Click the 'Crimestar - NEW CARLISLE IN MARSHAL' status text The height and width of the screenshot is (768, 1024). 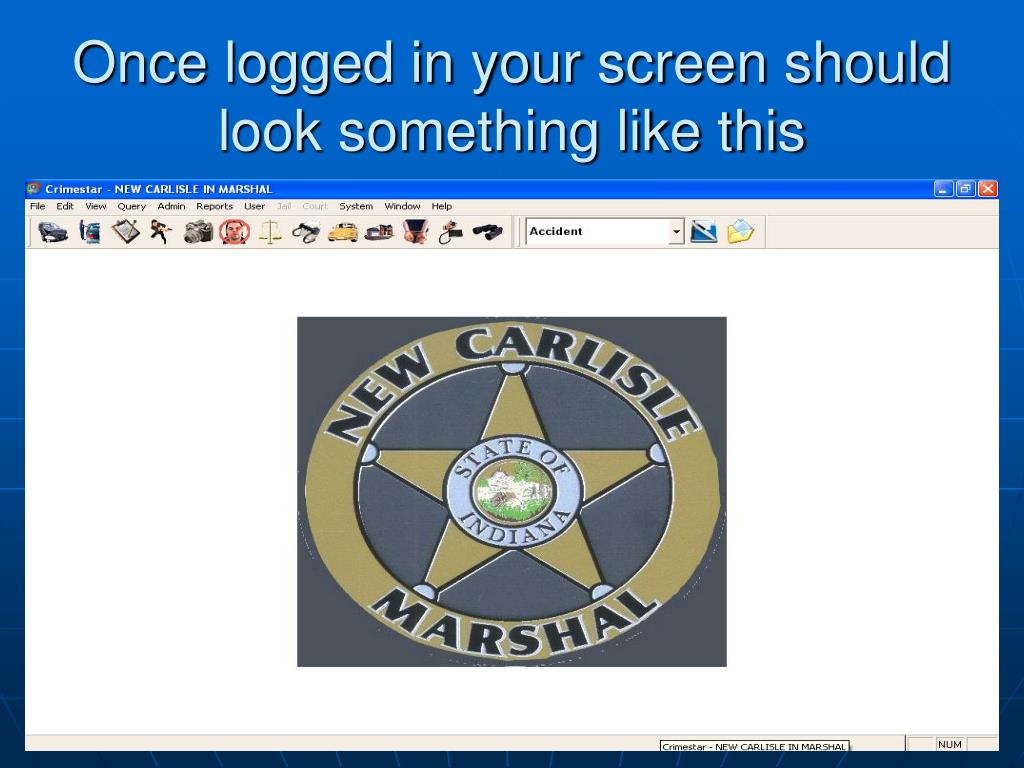(x=754, y=746)
